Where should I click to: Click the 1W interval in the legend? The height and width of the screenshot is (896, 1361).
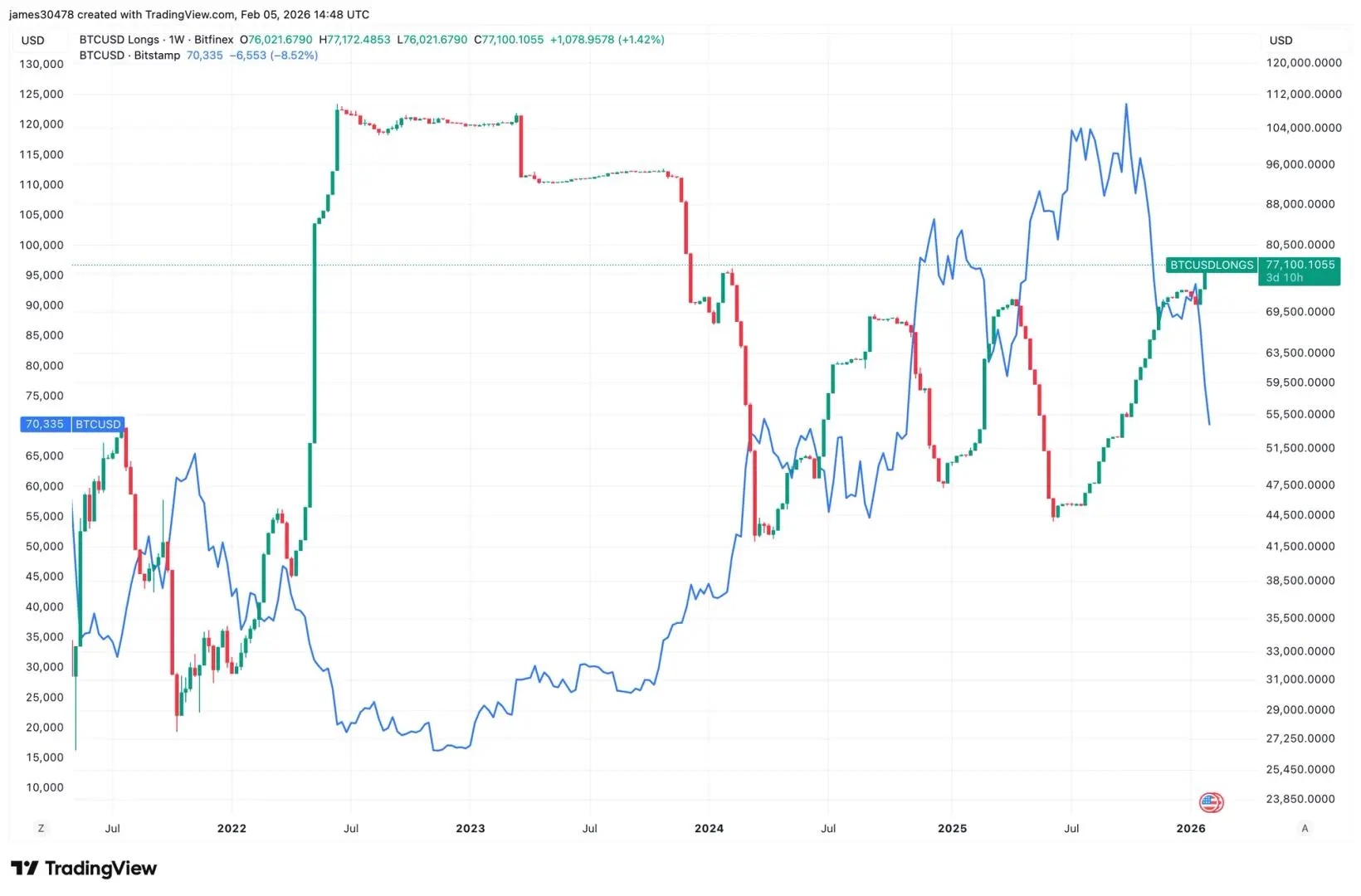tap(176, 40)
